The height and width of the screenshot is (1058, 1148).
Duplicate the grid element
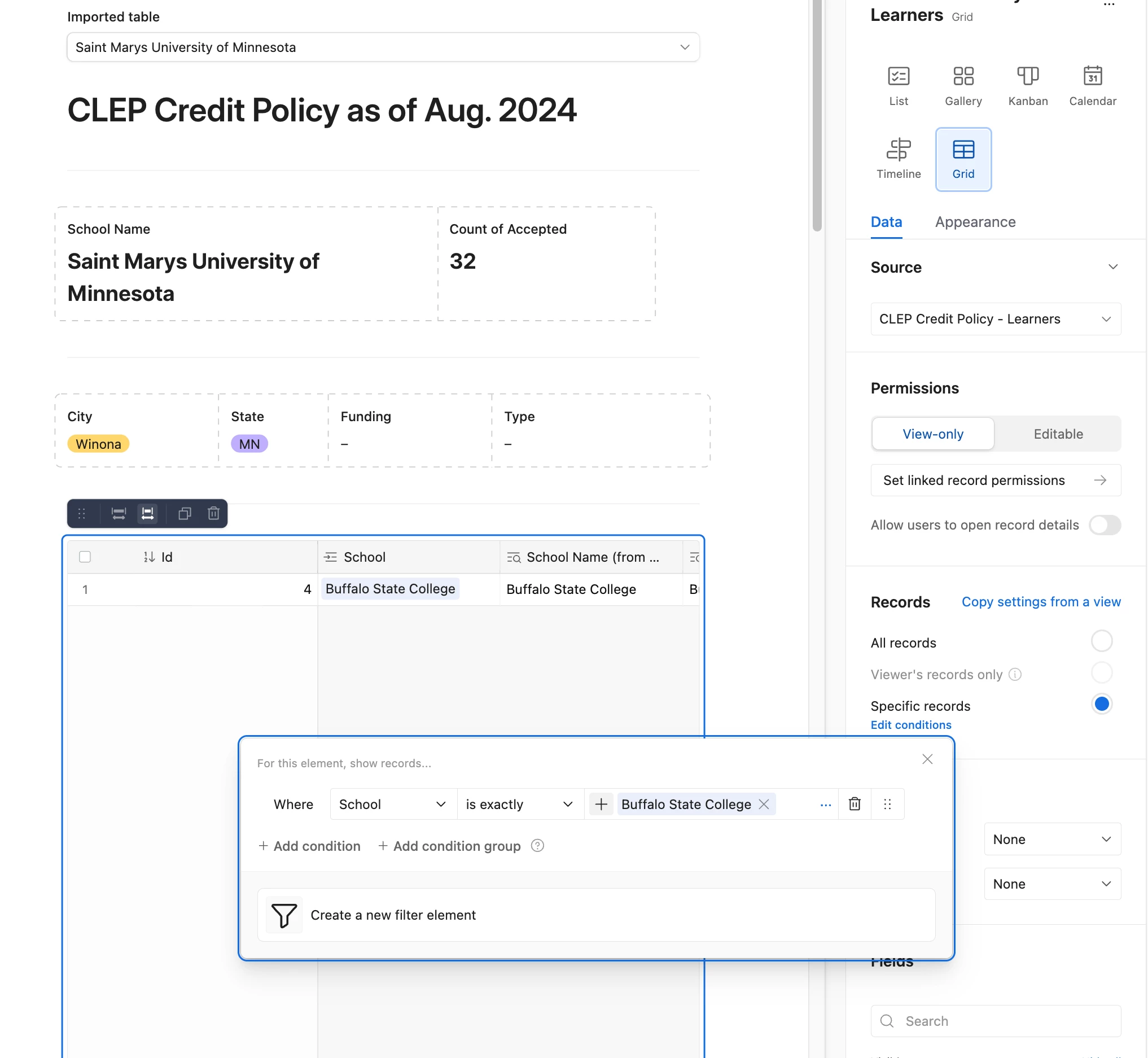click(184, 514)
